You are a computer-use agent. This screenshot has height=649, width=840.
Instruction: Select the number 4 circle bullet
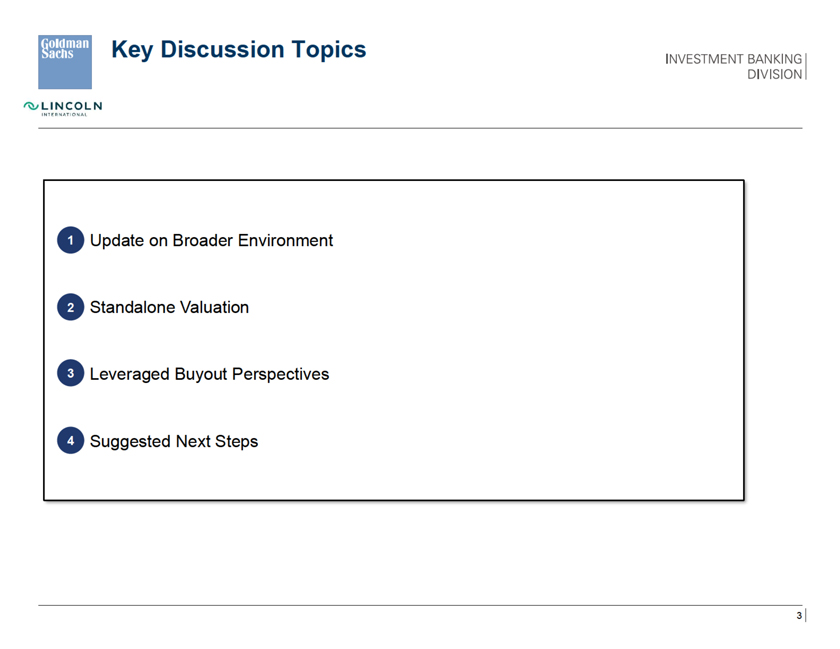tap(70, 441)
